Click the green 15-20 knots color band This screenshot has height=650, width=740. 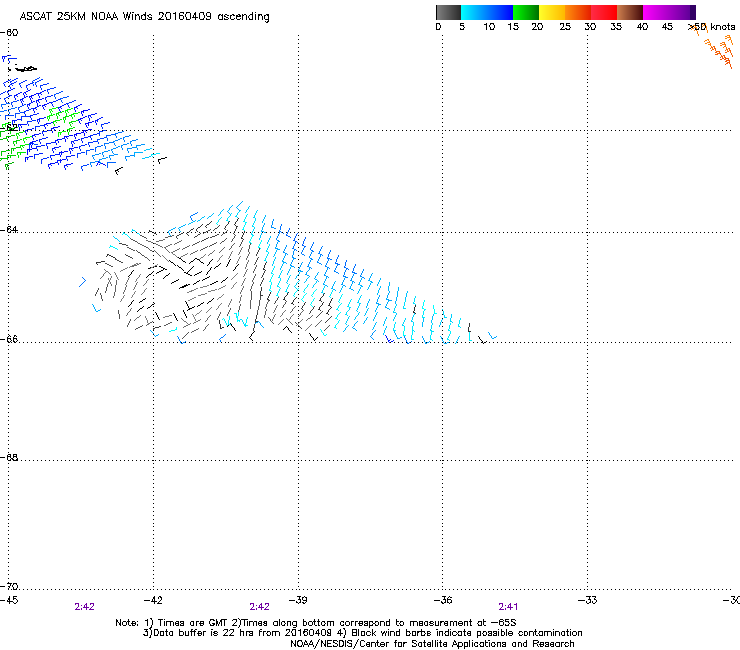[x=526, y=12]
